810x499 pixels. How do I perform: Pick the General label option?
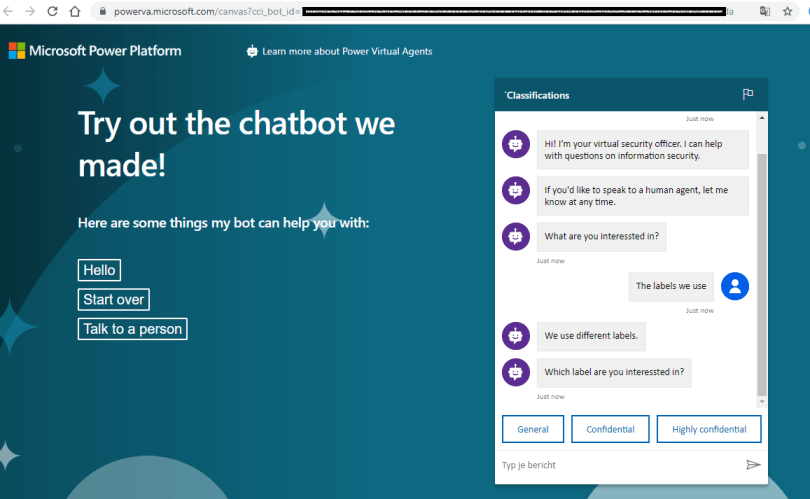(533, 429)
